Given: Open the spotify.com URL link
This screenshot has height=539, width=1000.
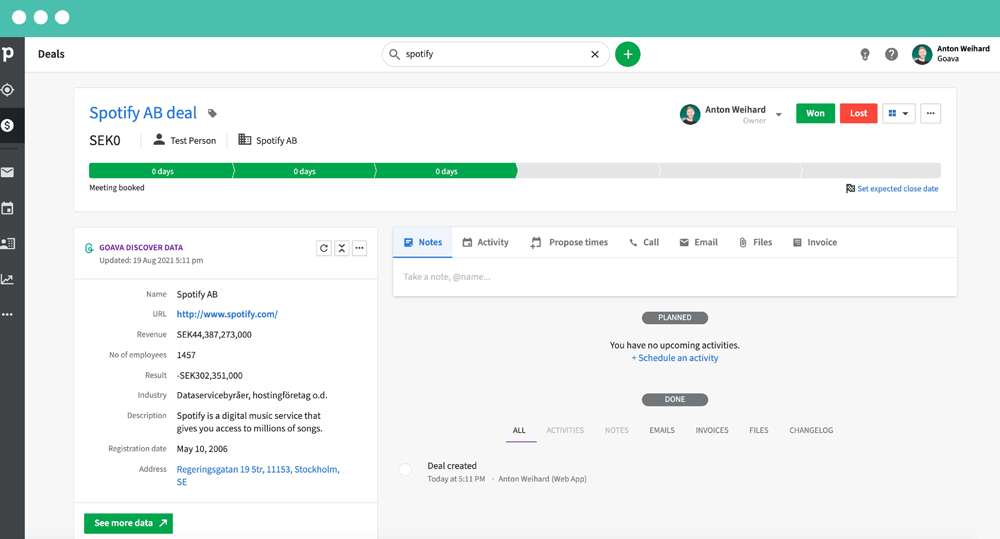Looking at the screenshot, I should (227, 314).
